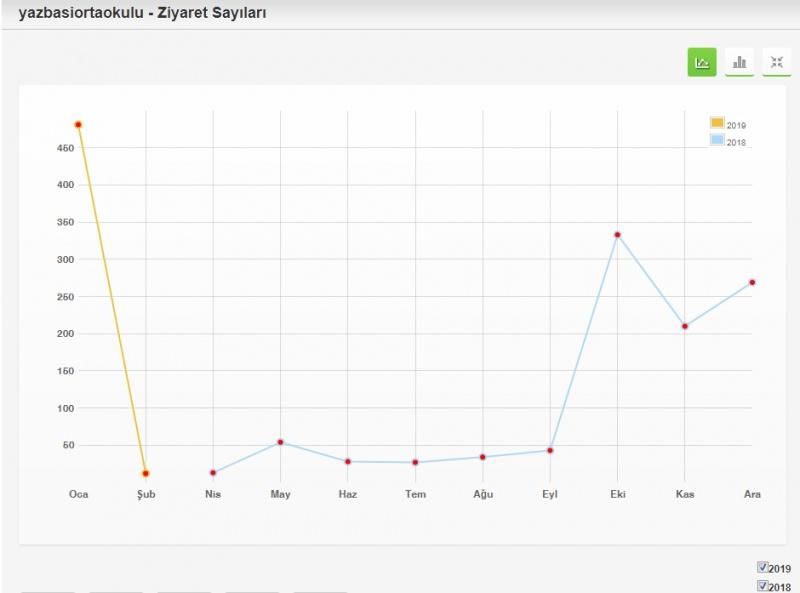Screen dimensions: 800x593
Task: Switch to the line chart view
Action: click(702, 62)
